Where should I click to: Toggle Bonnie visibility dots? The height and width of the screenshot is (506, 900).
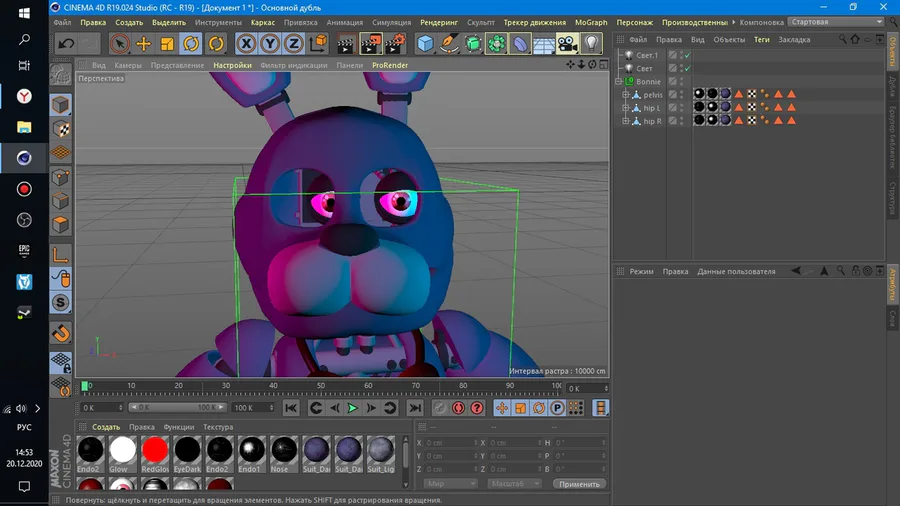[681, 81]
